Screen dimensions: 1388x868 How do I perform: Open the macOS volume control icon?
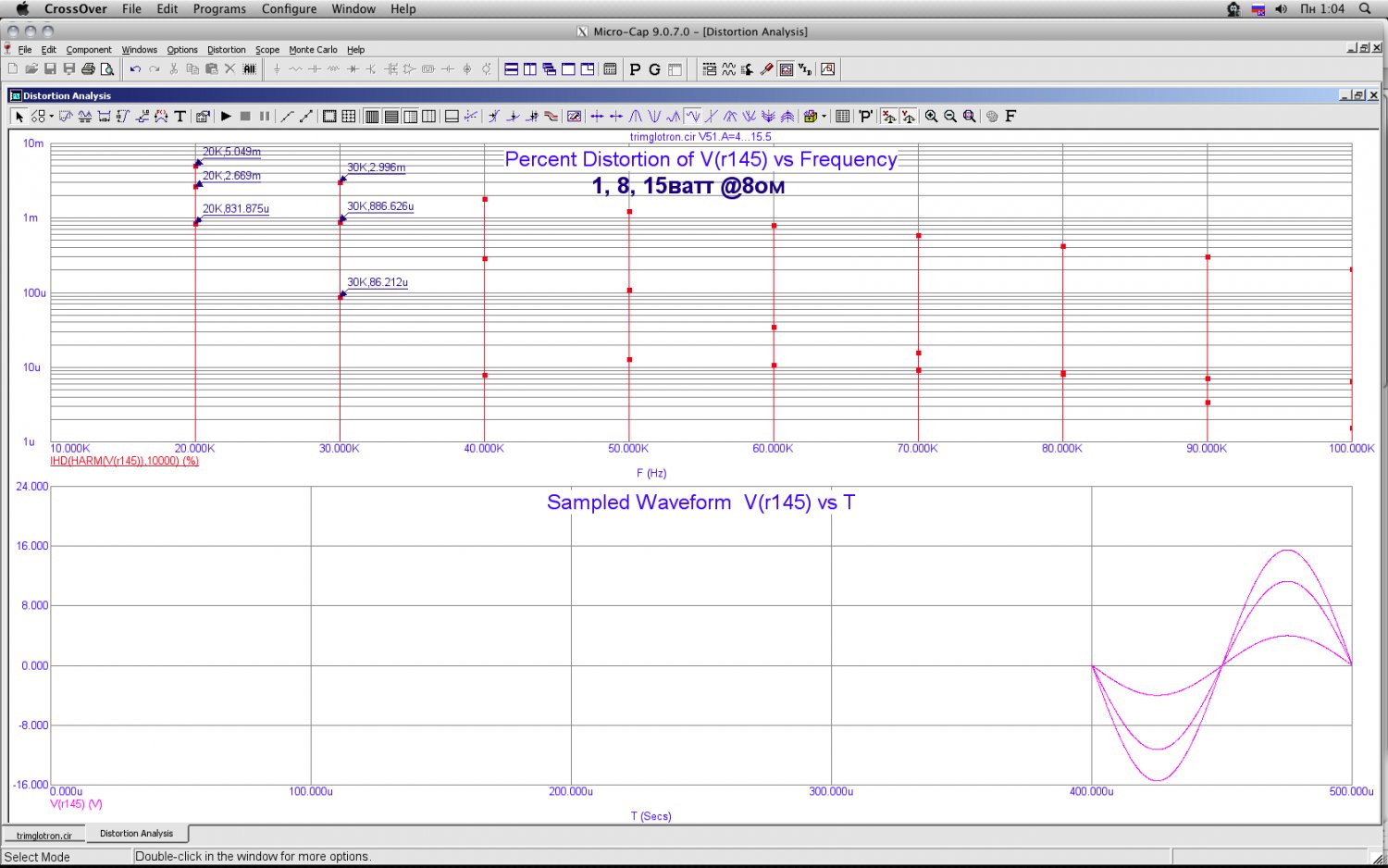[1281, 9]
